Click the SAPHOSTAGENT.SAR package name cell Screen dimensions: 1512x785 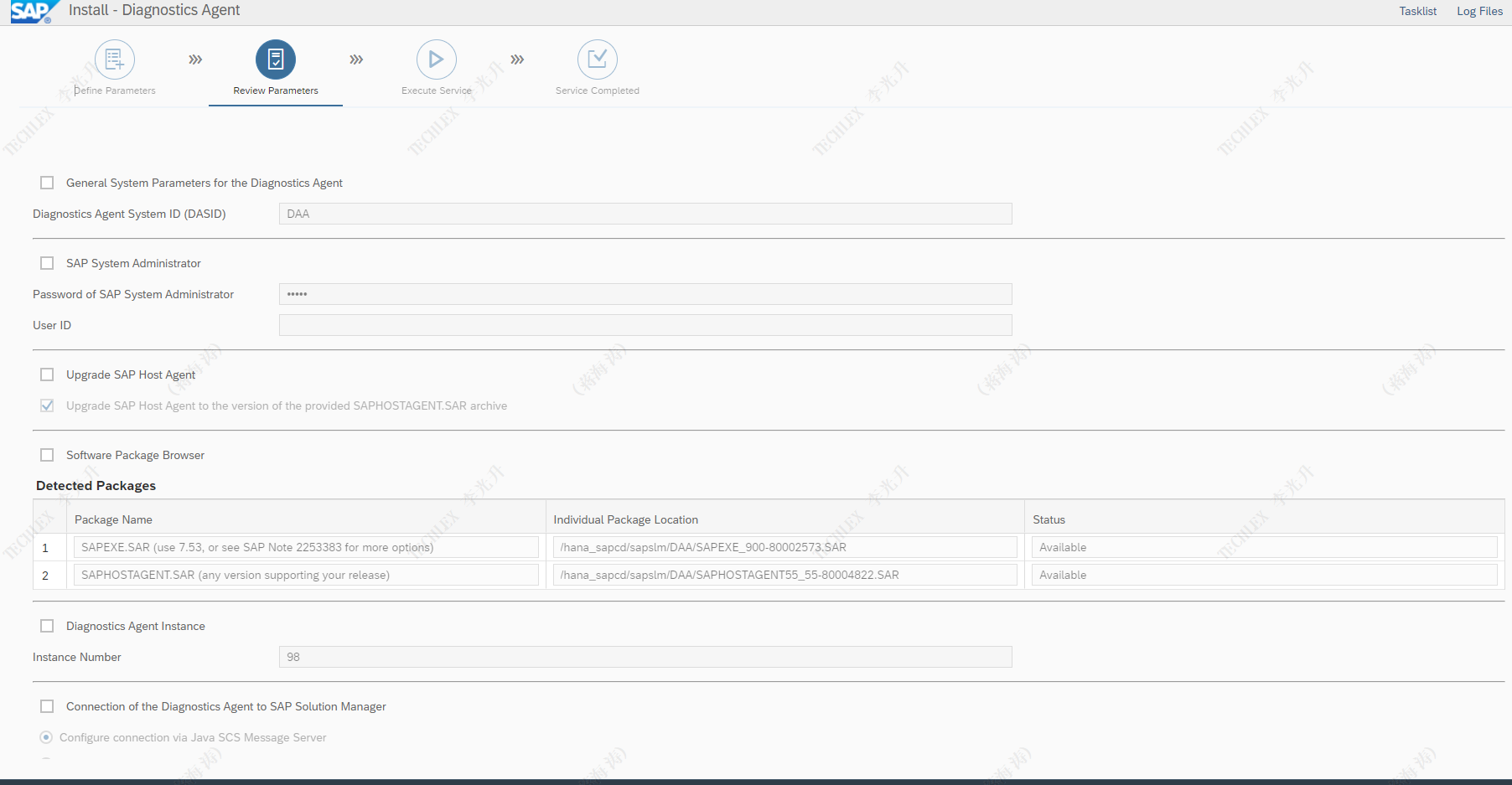point(306,575)
